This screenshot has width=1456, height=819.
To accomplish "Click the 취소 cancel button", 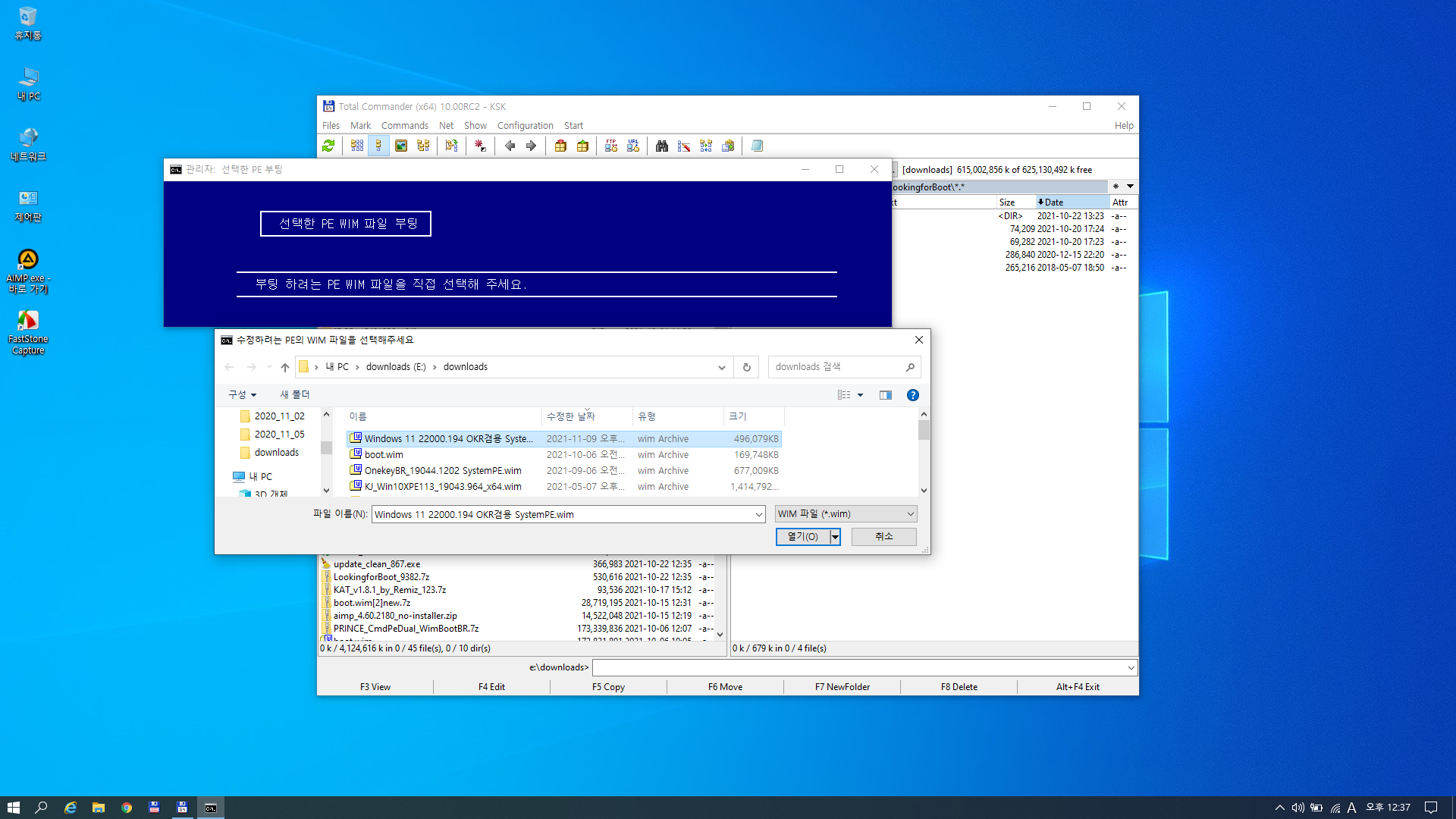I will [884, 537].
